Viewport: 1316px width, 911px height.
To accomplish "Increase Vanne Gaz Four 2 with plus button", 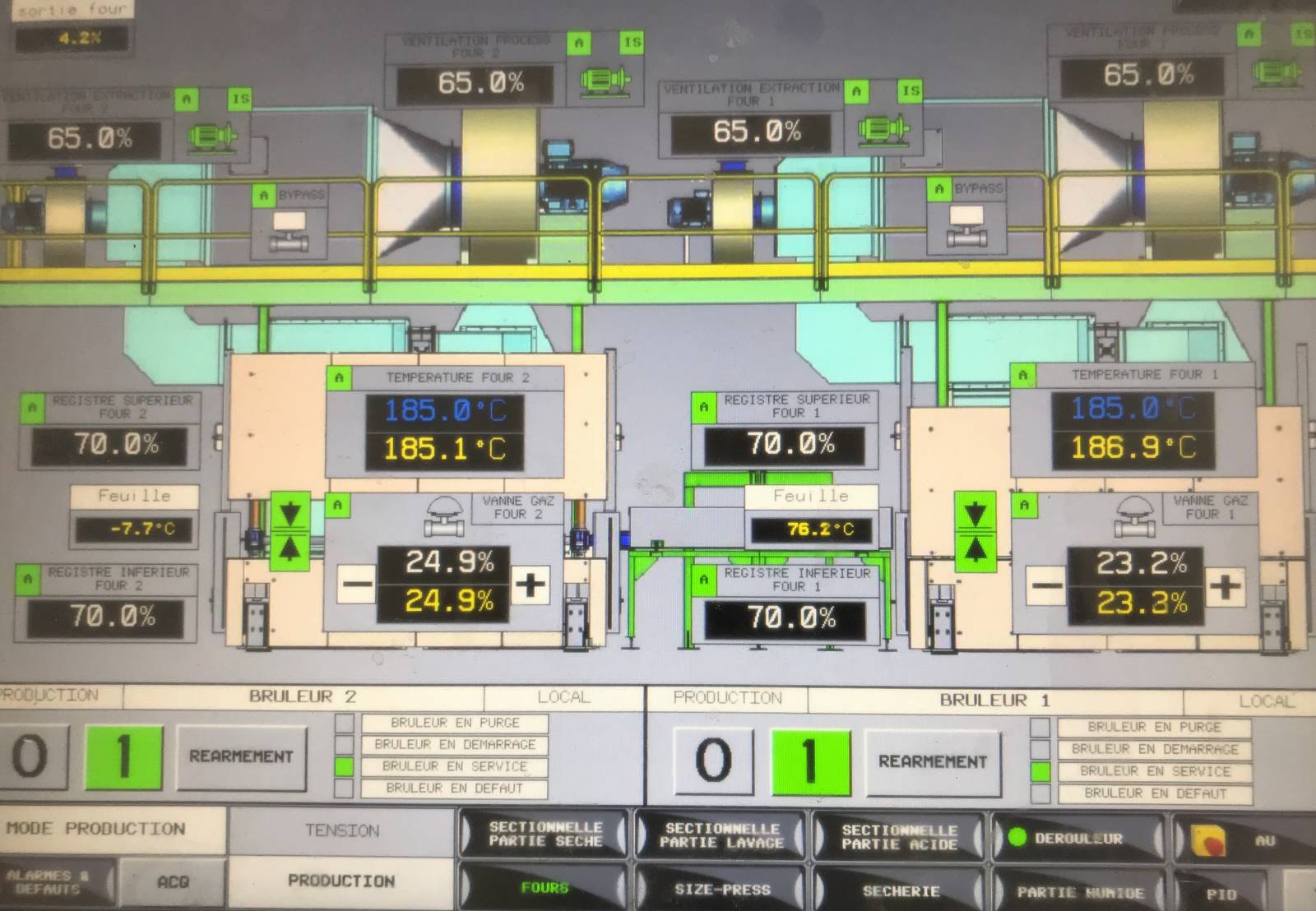I will [531, 585].
